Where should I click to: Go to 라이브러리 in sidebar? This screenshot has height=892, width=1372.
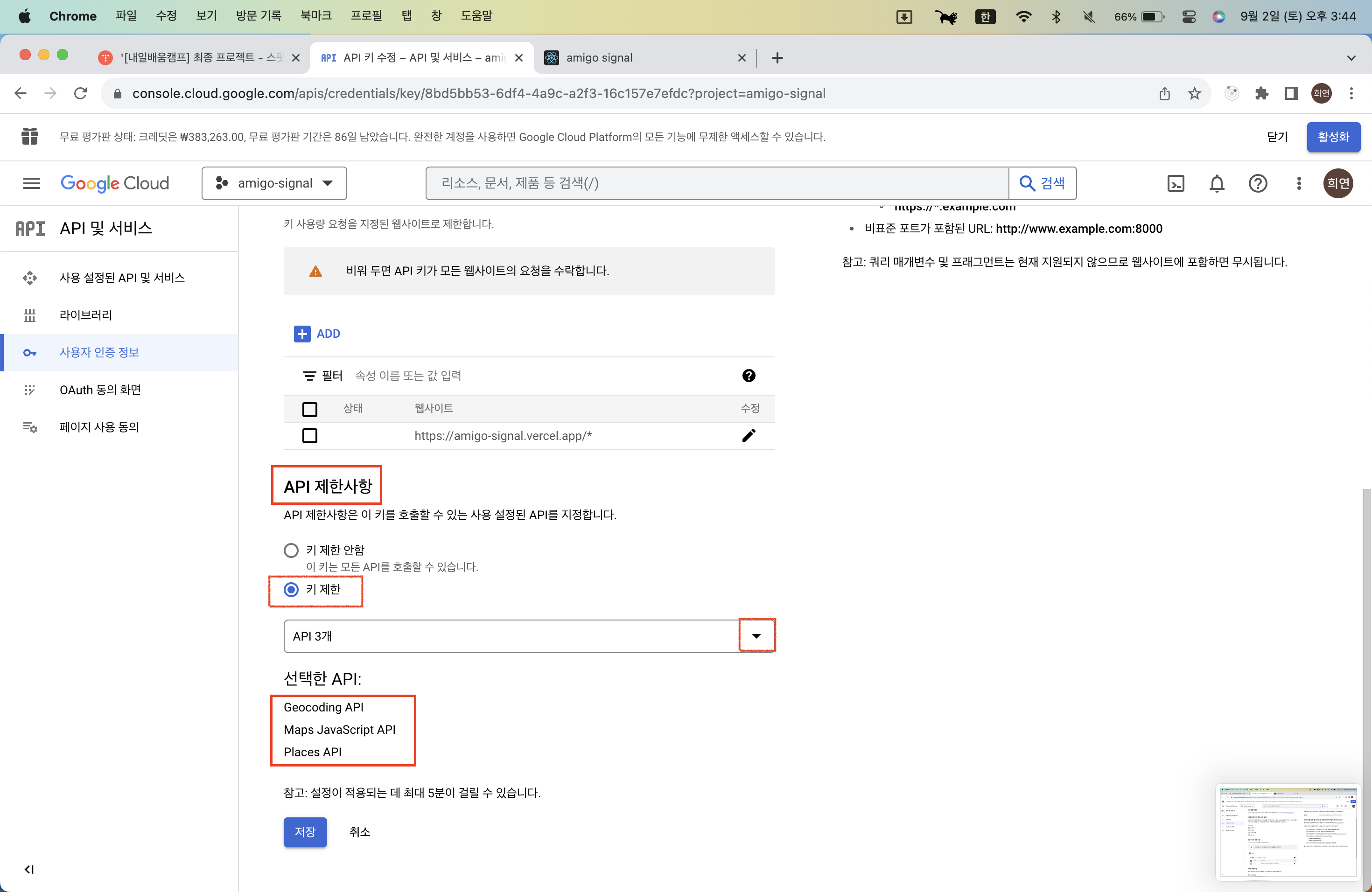coord(119,315)
